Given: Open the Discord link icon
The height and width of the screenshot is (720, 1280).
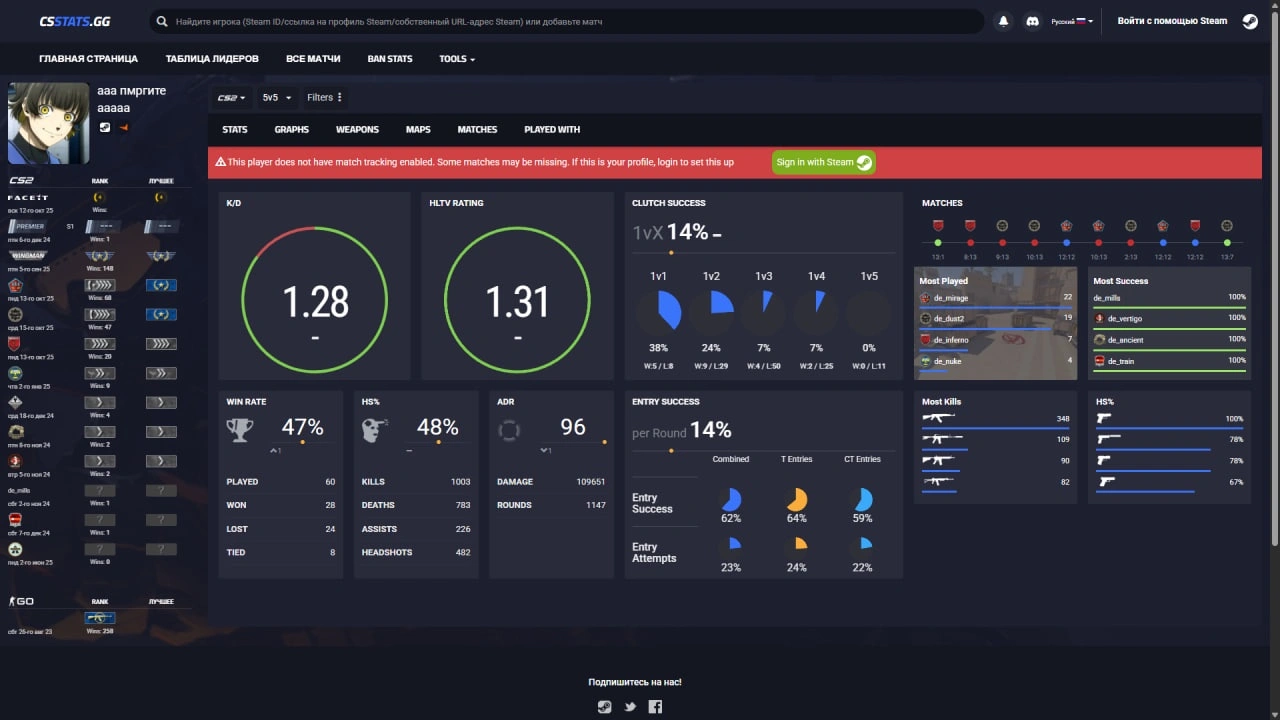Looking at the screenshot, I should [1032, 21].
